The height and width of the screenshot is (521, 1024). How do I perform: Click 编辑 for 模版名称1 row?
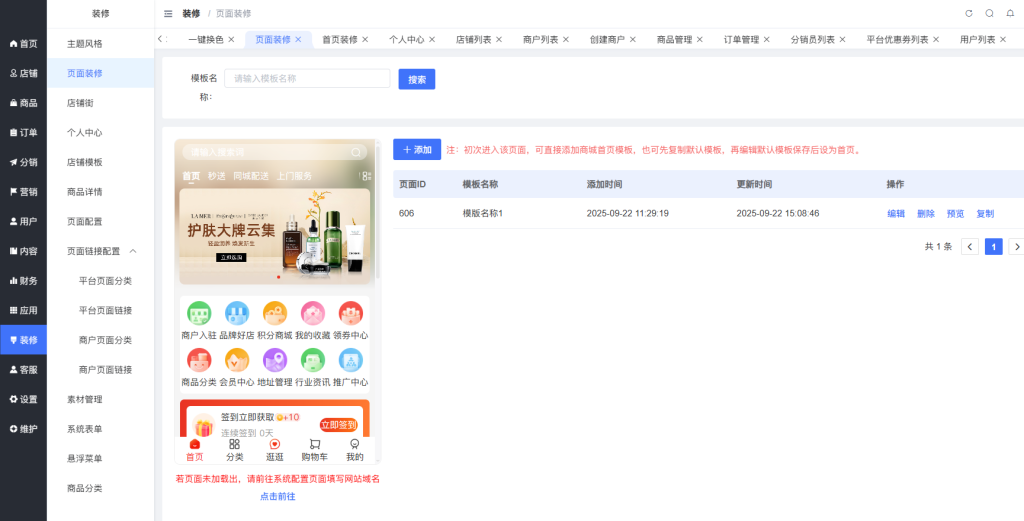click(x=896, y=213)
